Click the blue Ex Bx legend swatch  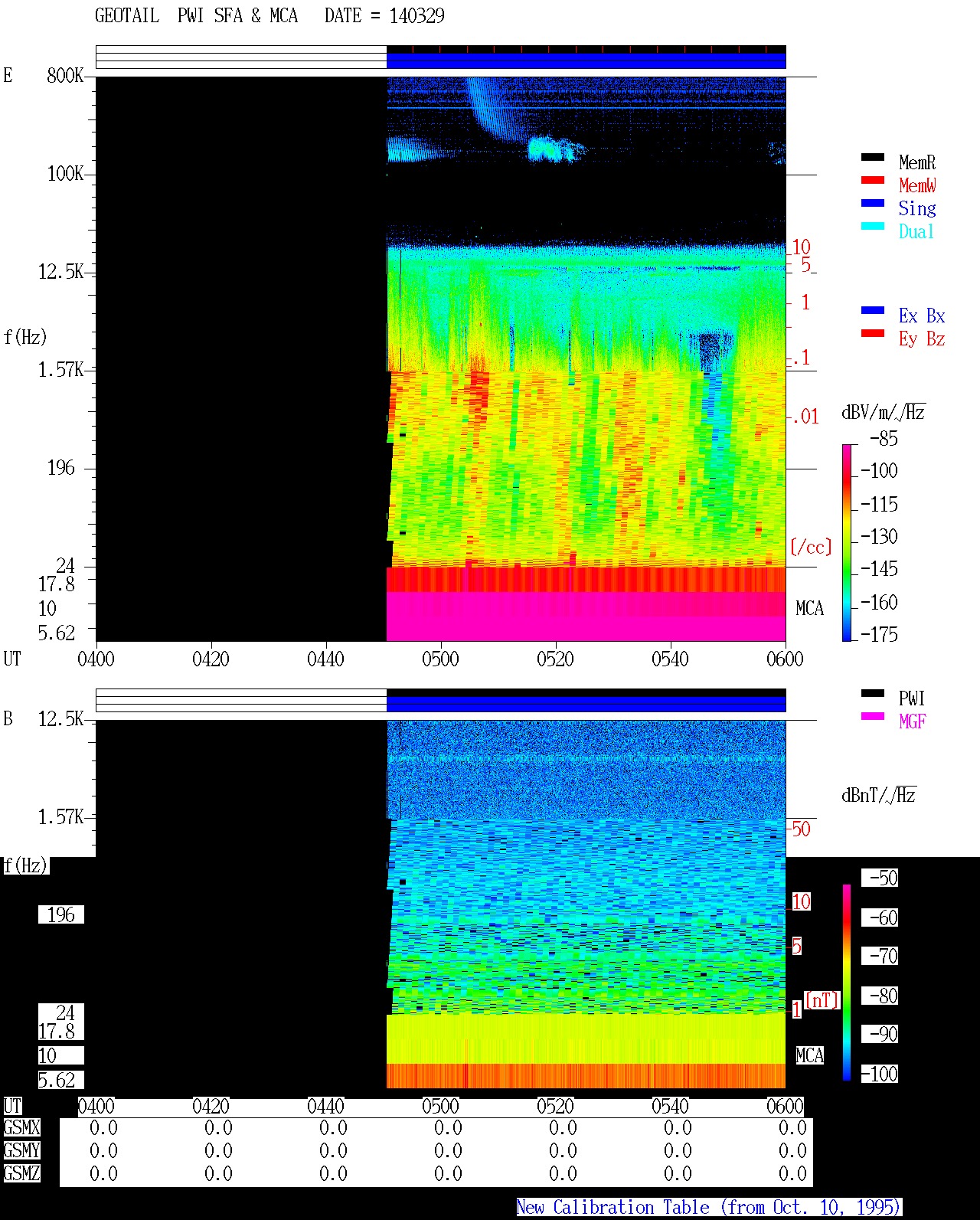pos(873,310)
